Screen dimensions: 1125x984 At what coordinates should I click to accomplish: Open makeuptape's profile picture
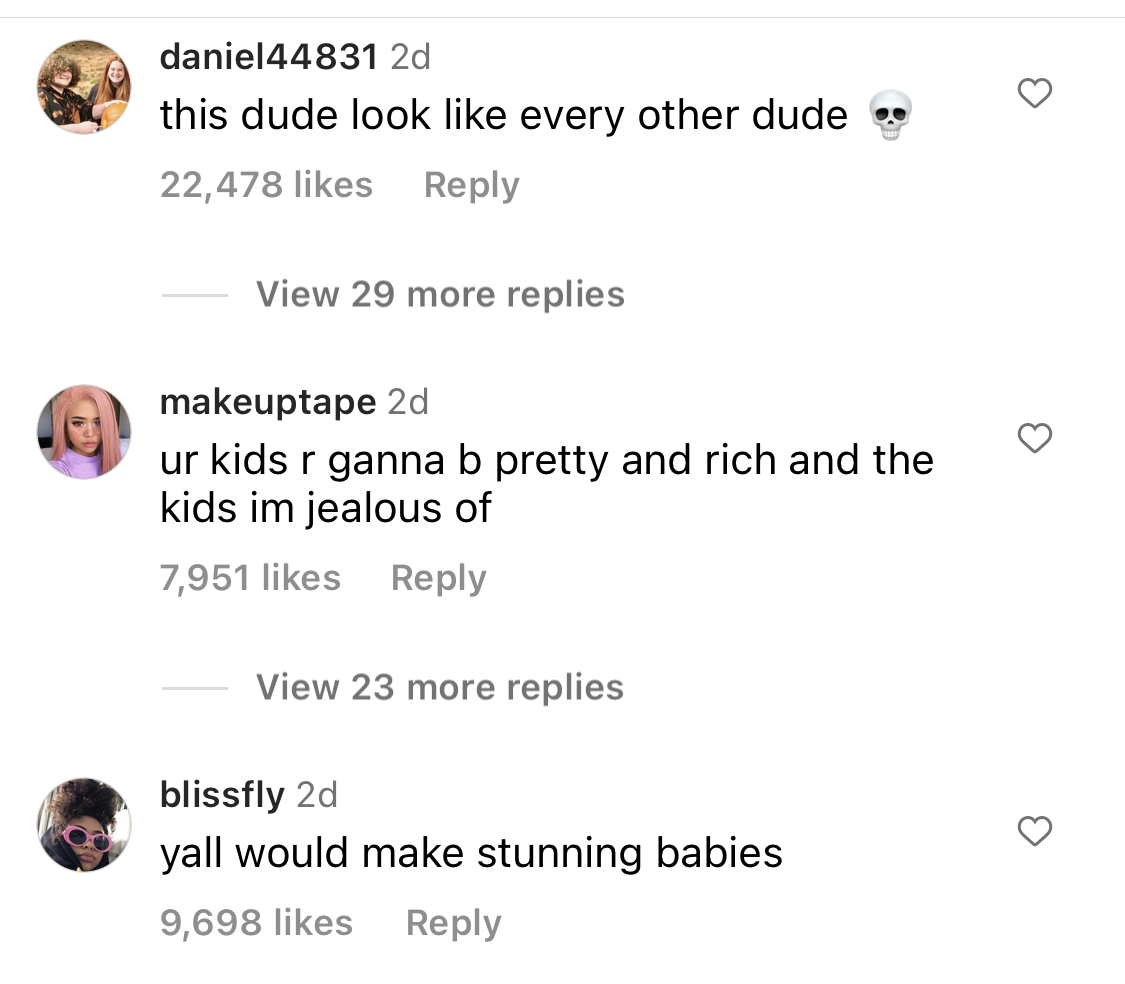tap(84, 431)
